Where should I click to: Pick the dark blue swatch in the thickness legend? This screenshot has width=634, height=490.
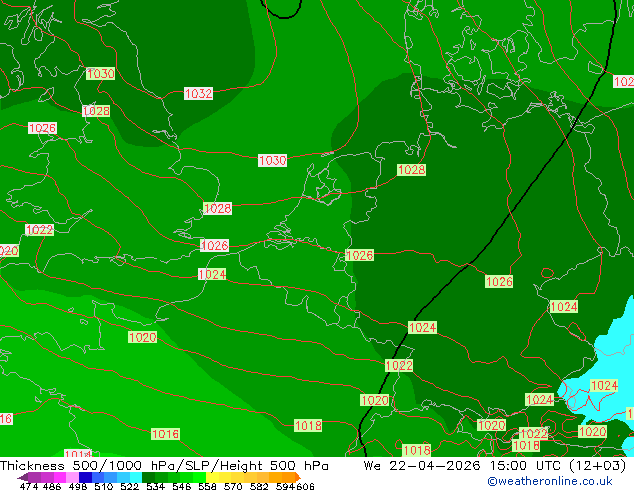[x=85, y=477]
